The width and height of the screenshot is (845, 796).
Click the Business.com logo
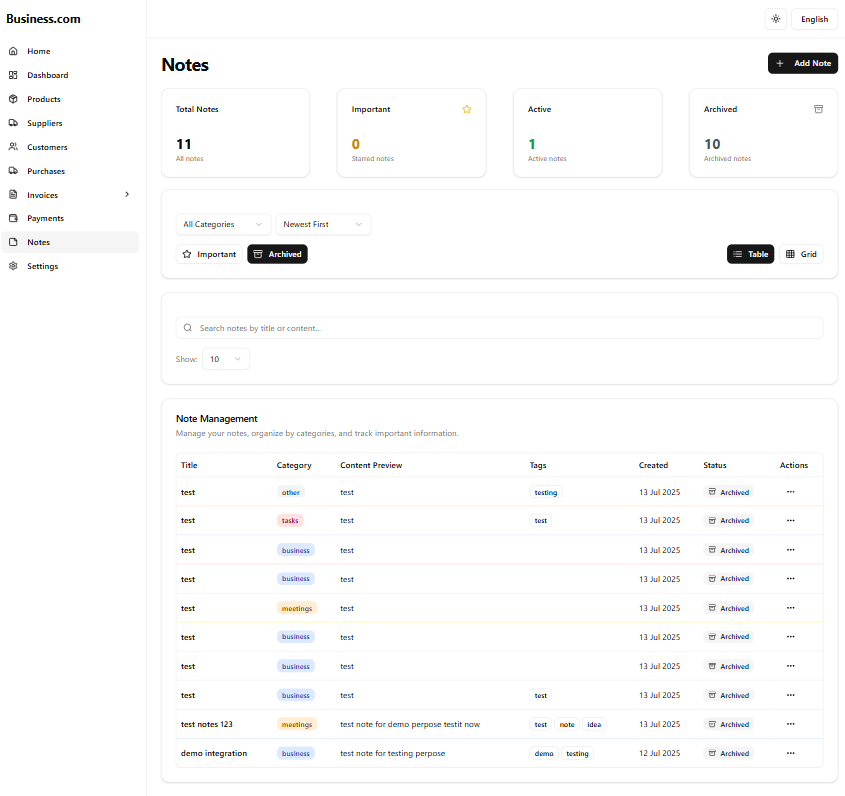point(43,19)
